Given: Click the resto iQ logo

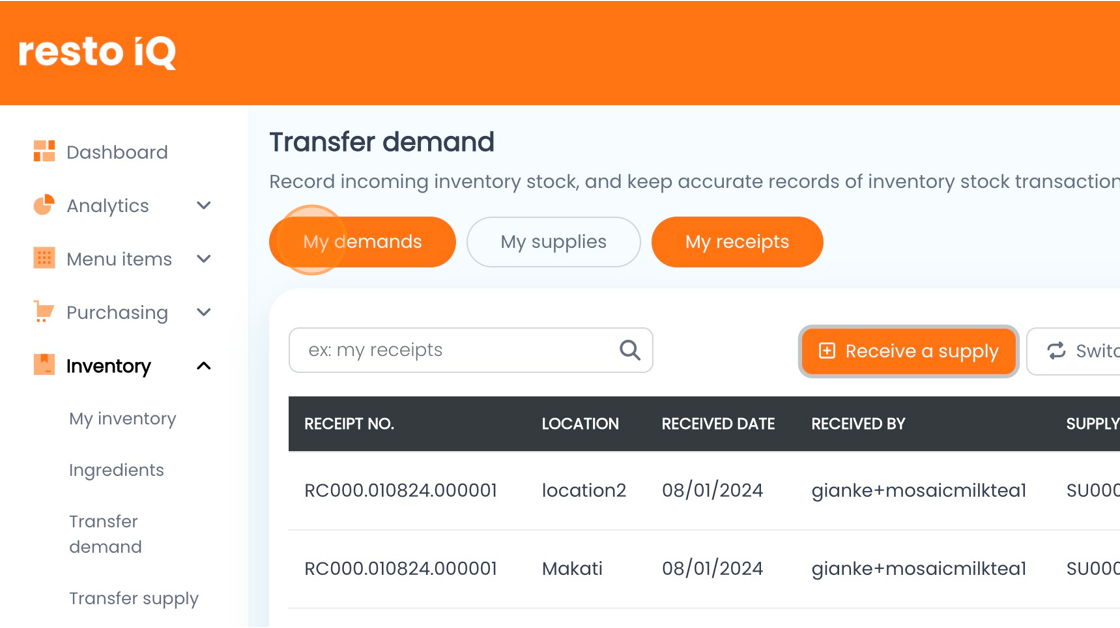Looking at the screenshot, I should [97, 52].
